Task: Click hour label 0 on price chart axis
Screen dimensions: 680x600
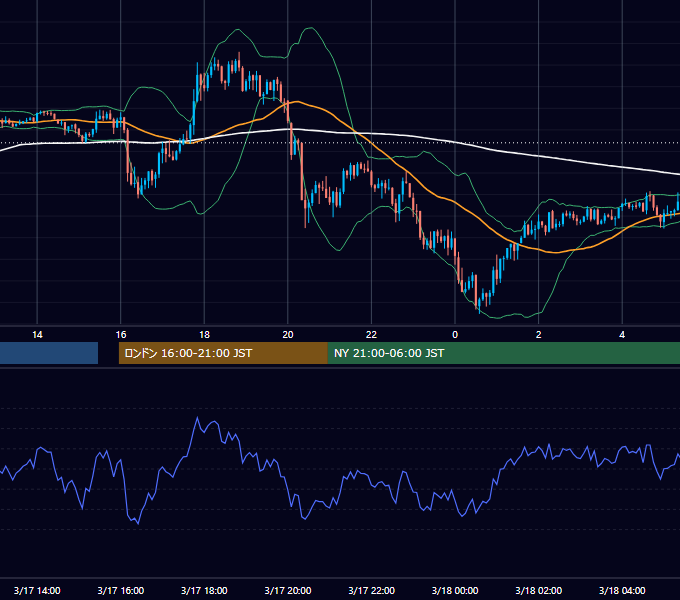Action: point(455,335)
